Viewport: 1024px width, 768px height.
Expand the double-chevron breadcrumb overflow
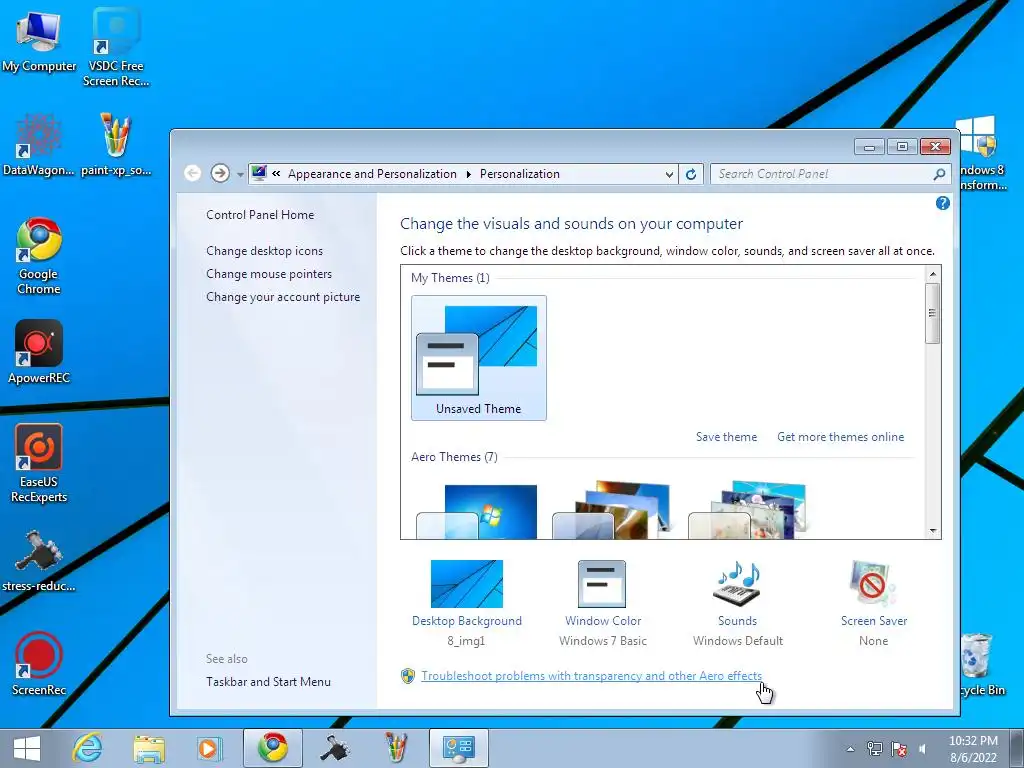276,173
